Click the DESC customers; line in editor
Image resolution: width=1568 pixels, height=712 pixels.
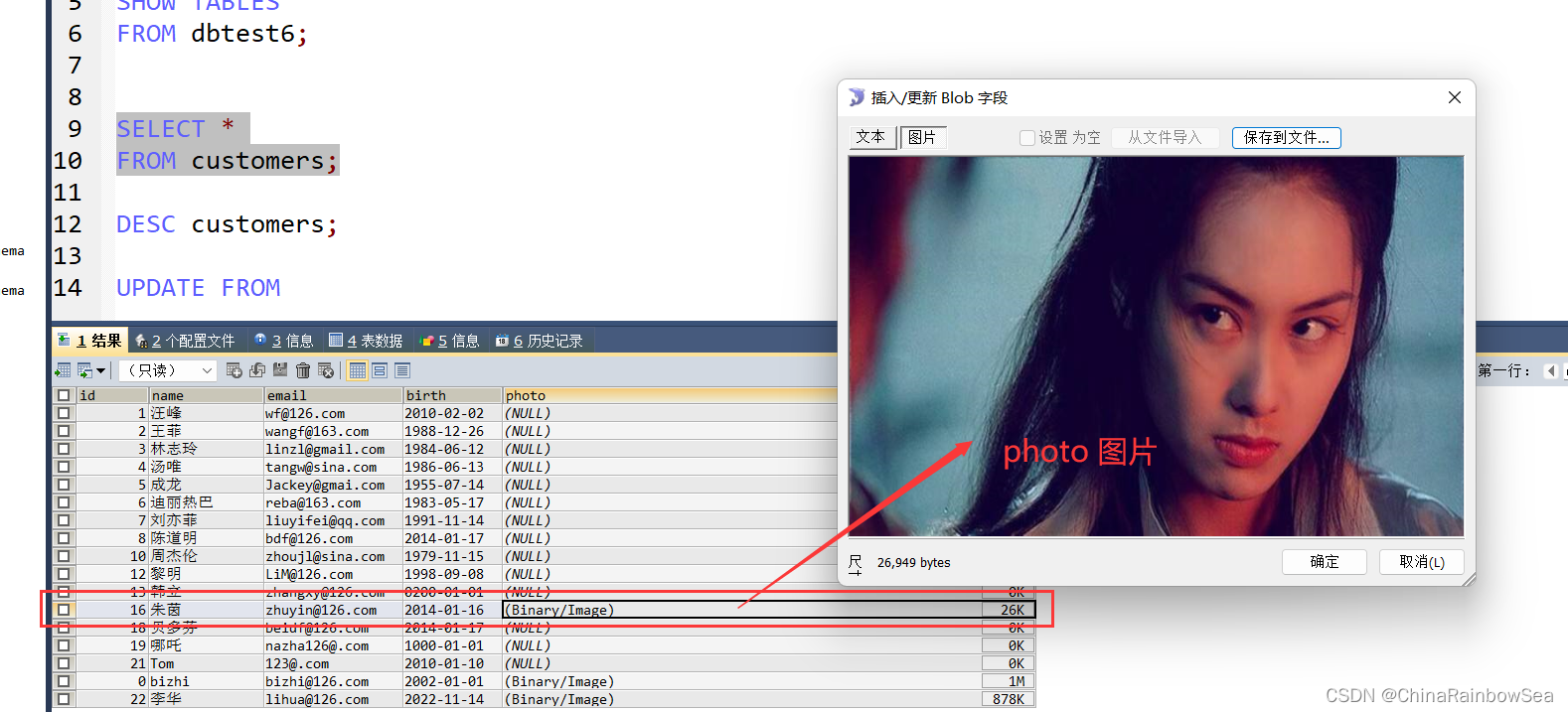click(227, 224)
